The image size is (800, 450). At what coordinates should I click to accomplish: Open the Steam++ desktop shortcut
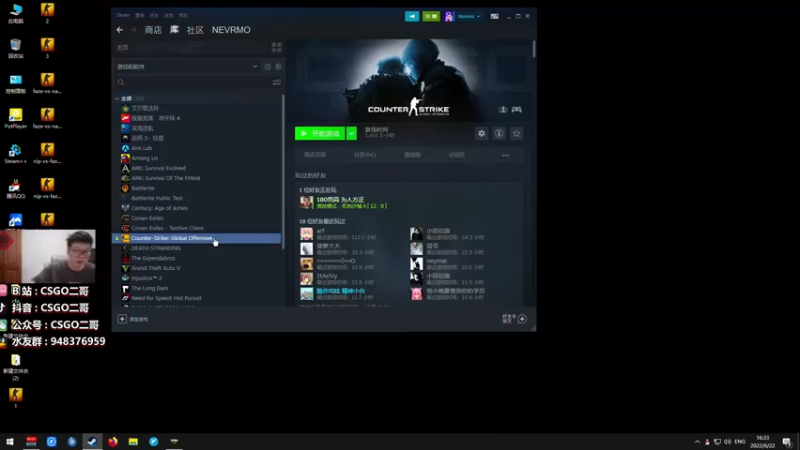(x=16, y=154)
